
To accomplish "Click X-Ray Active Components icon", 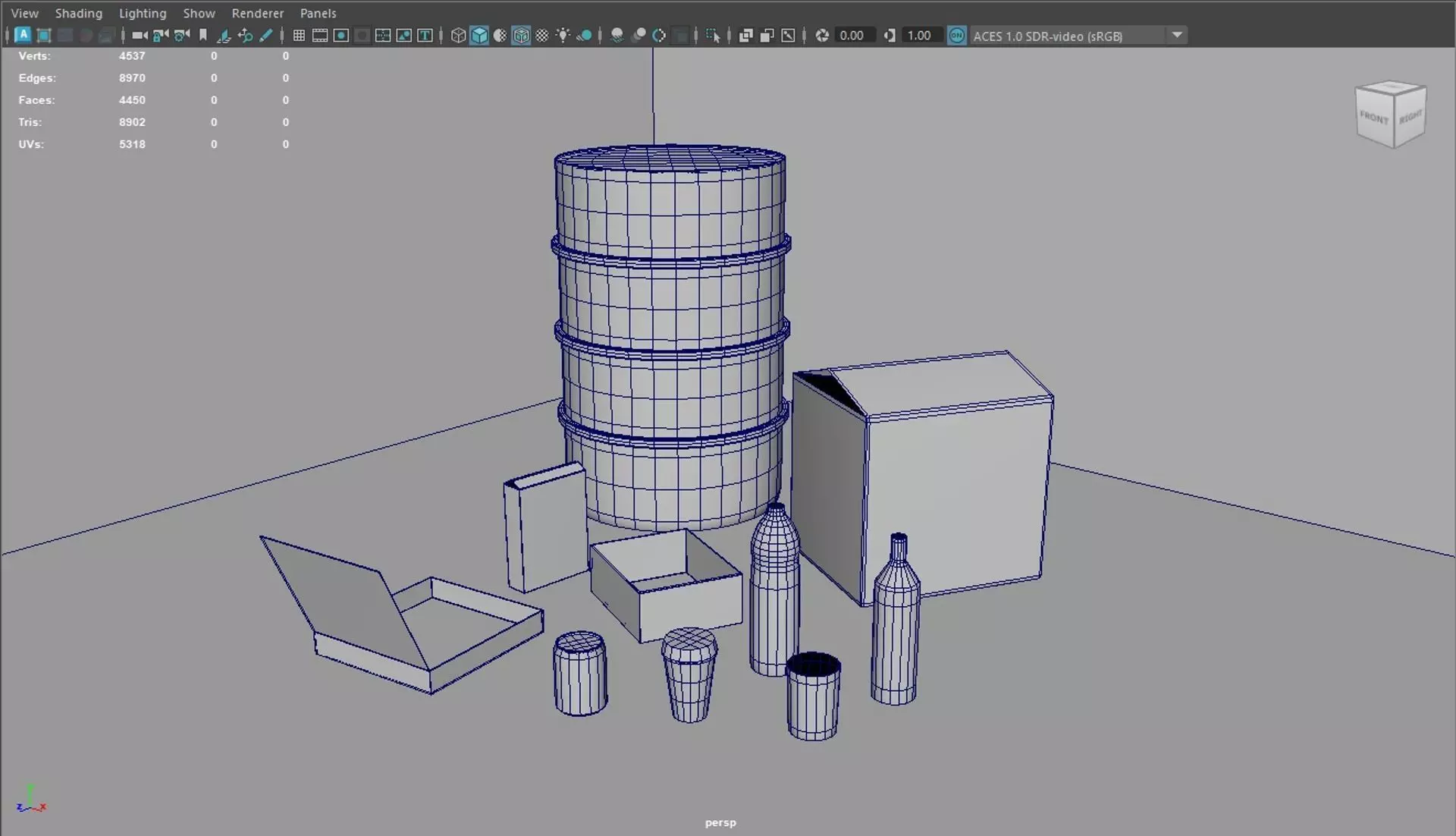I will pos(767,35).
